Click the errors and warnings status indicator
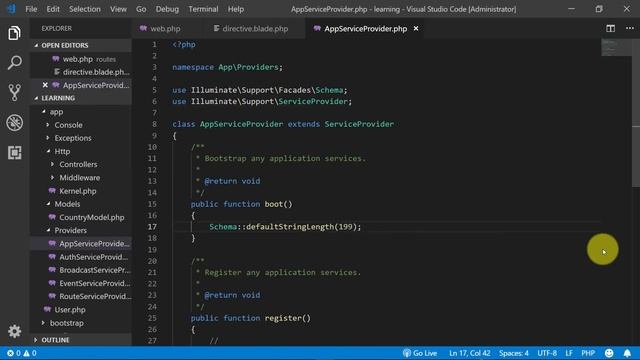The width and height of the screenshot is (640, 360). (22, 353)
